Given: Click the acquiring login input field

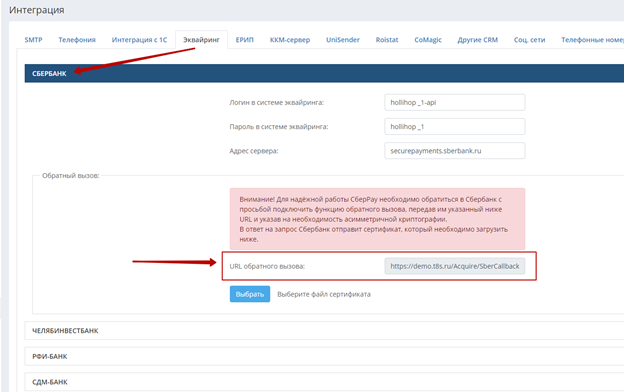Looking at the screenshot, I should pyautogui.click(x=454, y=102).
